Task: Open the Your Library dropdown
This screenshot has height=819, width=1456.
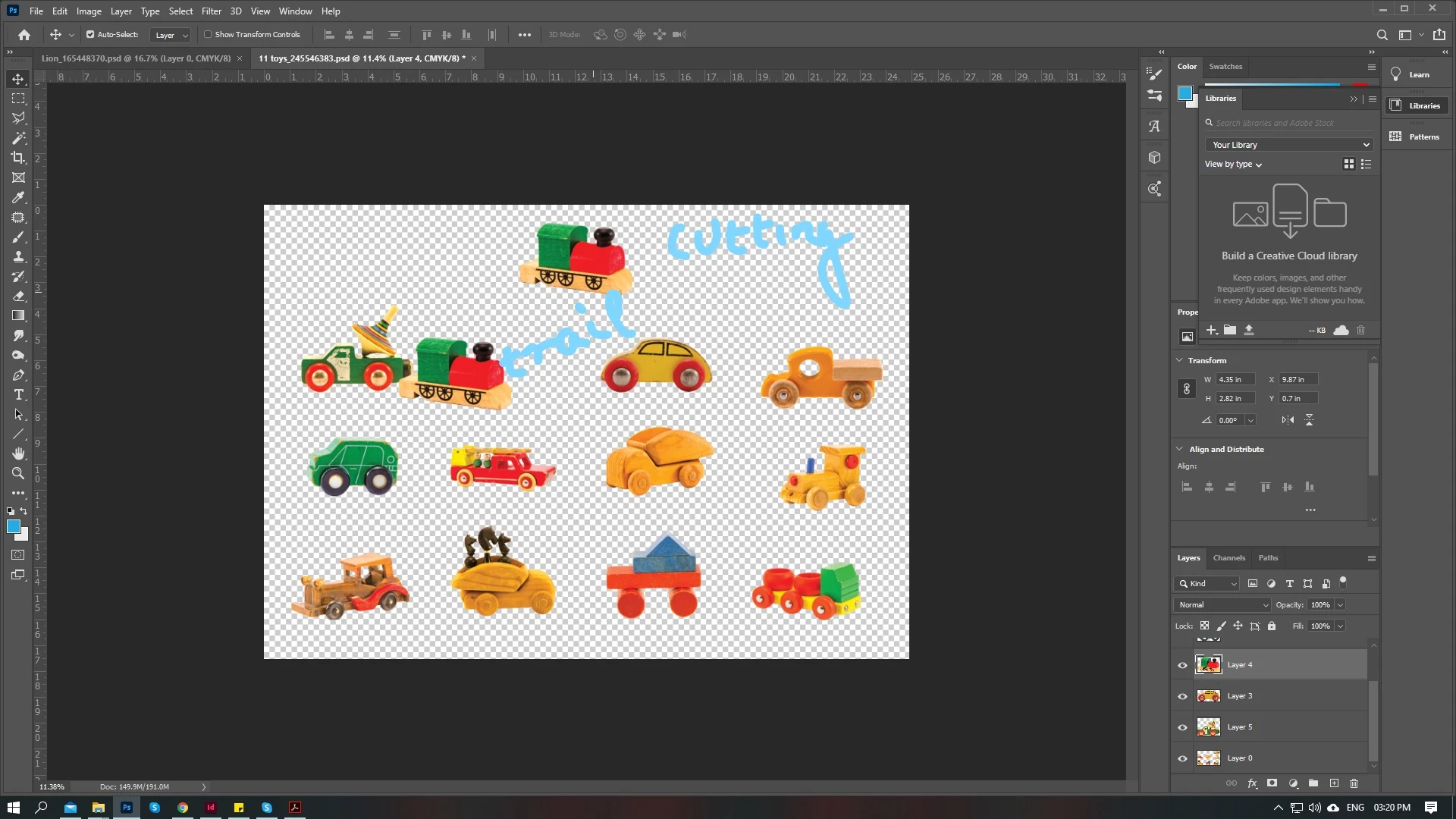Action: coord(1289,145)
